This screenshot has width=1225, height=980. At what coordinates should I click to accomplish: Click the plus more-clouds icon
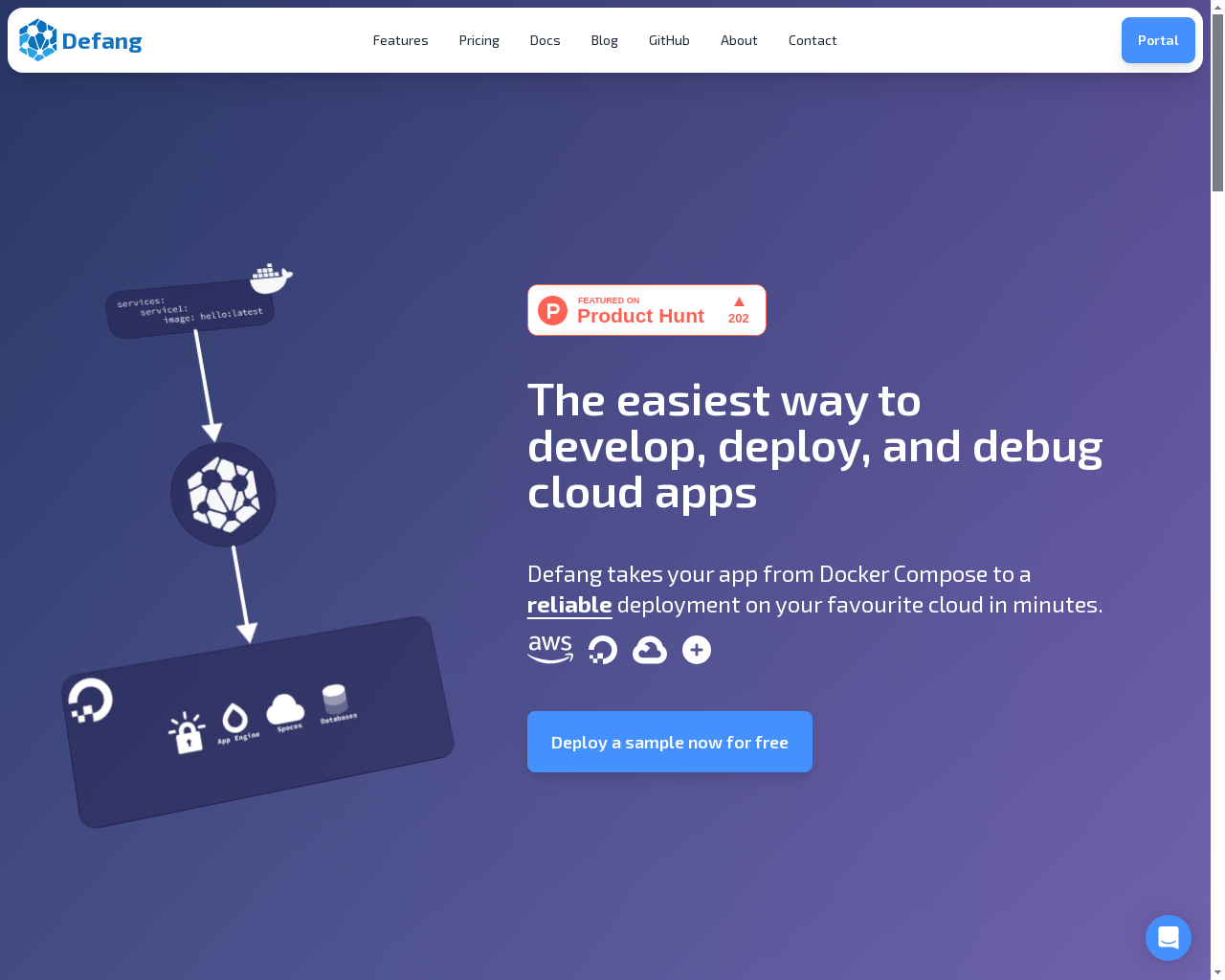pos(697,650)
